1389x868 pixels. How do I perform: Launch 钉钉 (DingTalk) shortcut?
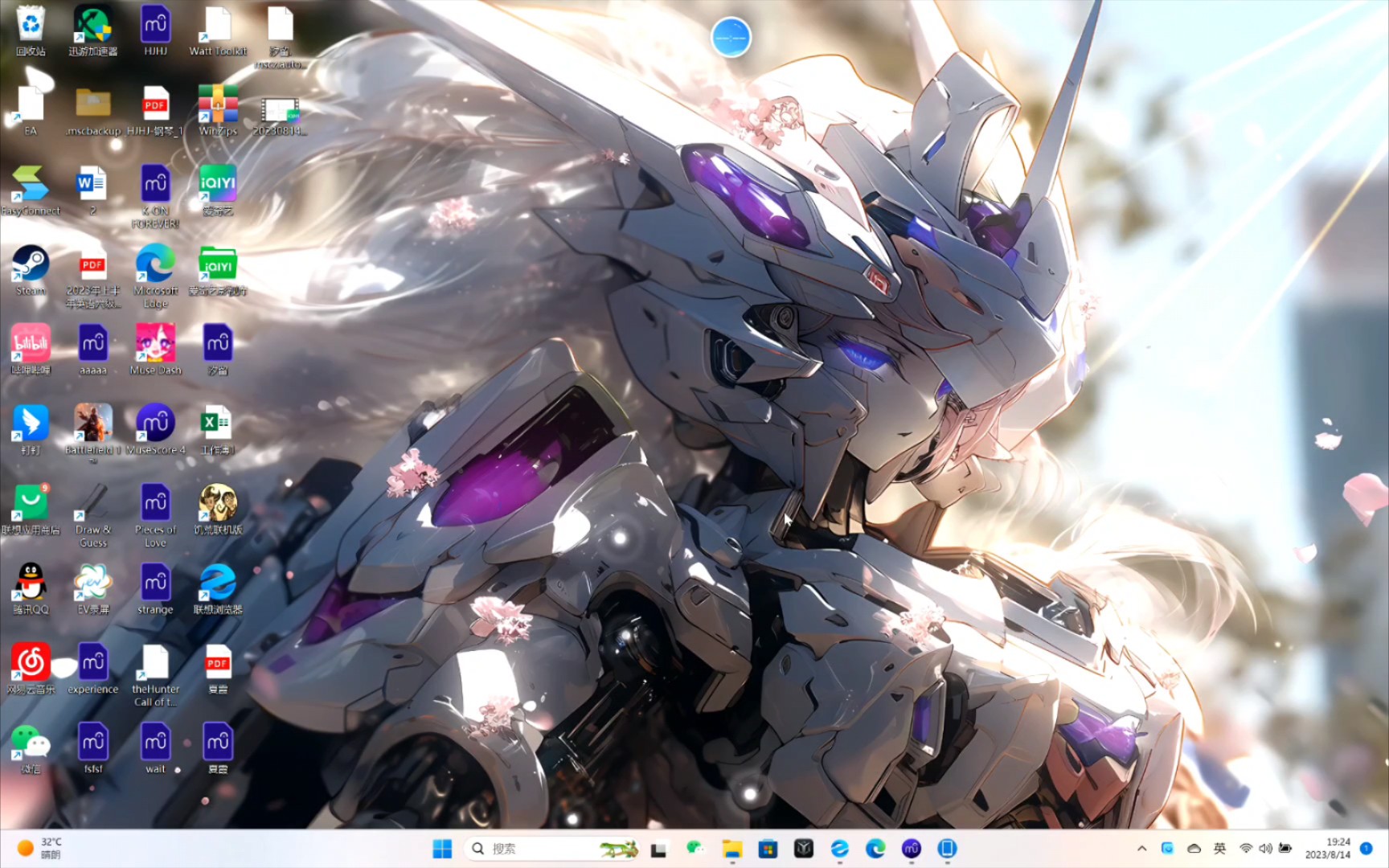31,429
